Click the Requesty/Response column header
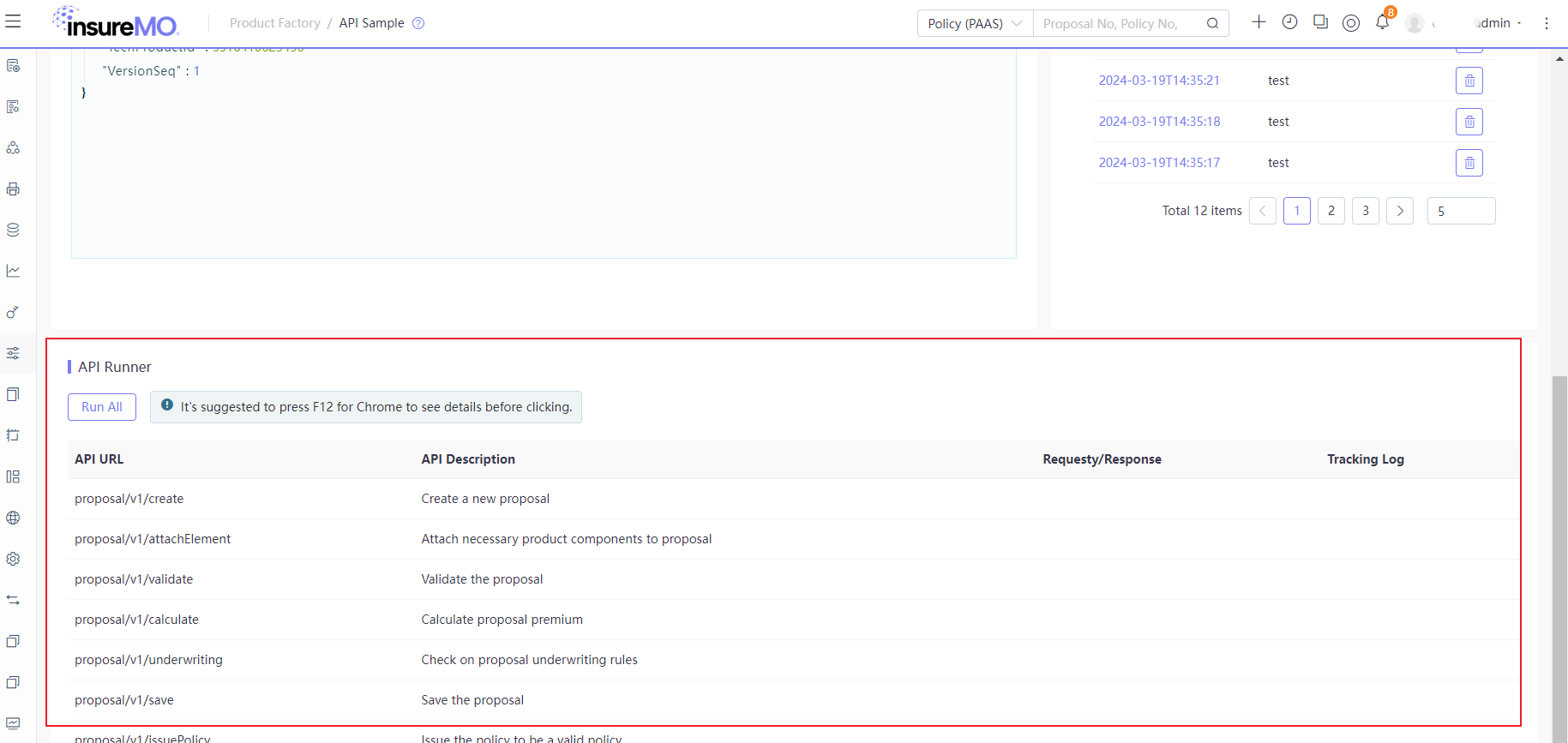 [x=1102, y=459]
